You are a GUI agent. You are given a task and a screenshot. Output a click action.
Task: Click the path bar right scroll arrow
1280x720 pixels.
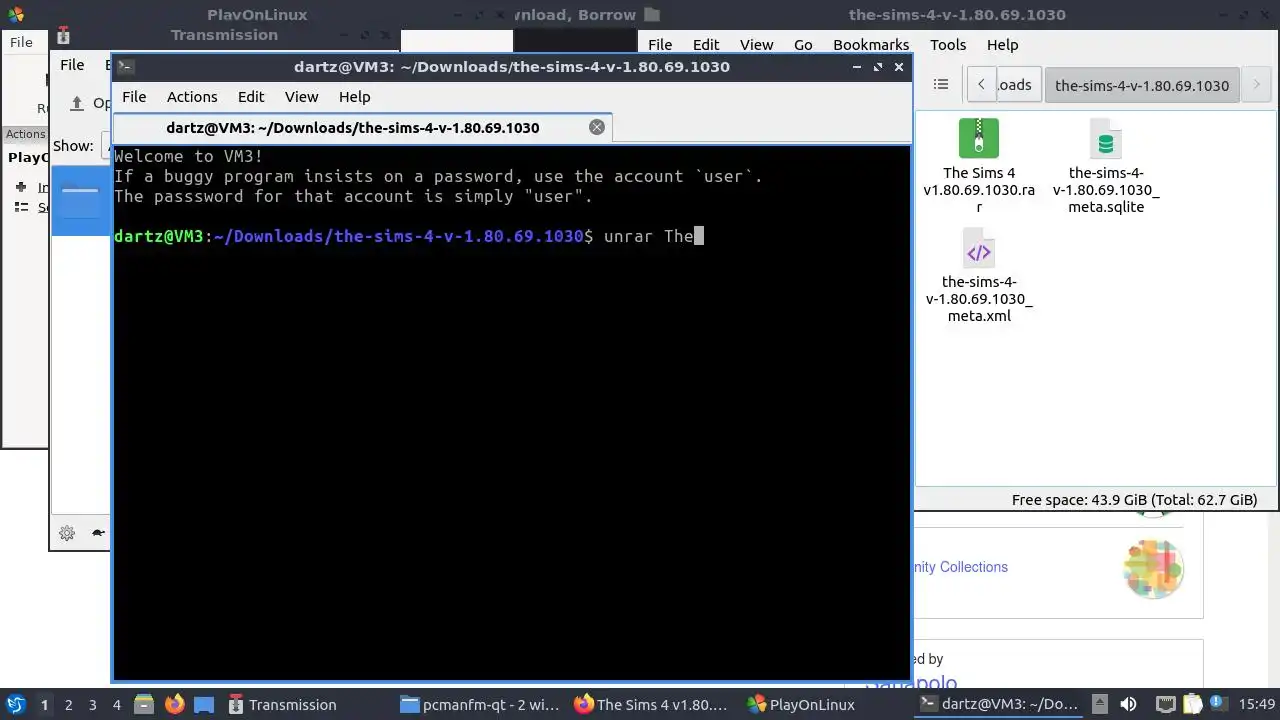point(1256,85)
